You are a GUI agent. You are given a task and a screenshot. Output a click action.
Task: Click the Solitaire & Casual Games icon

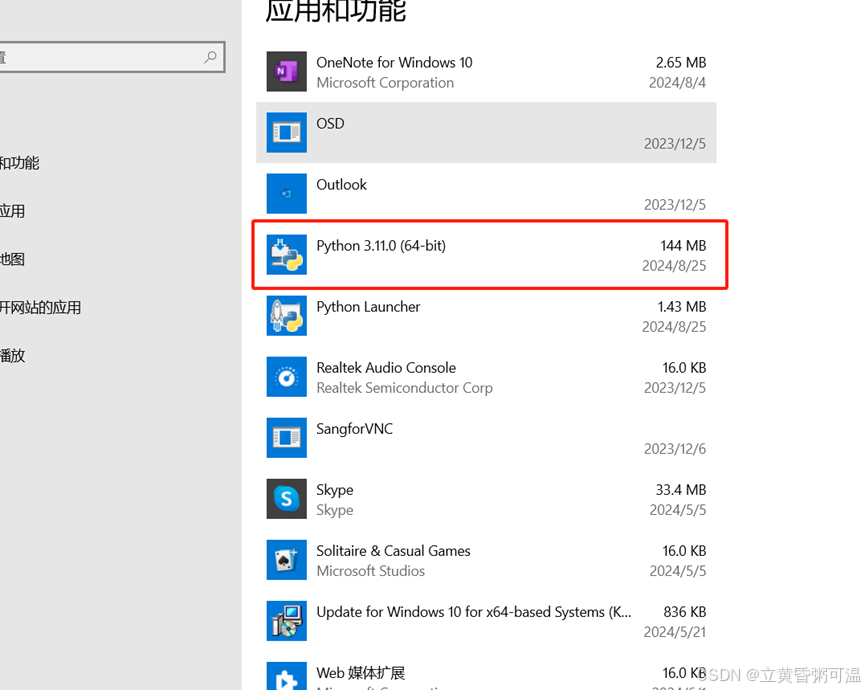point(286,560)
